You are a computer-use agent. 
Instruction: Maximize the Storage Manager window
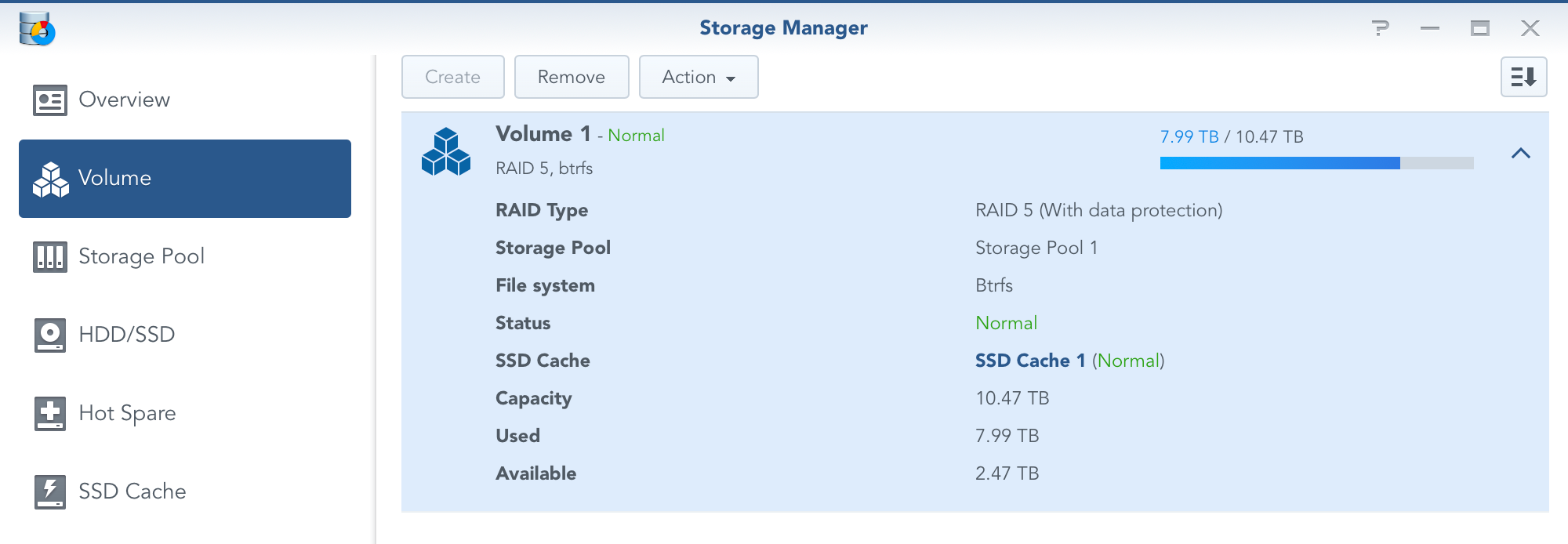point(1479,29)
